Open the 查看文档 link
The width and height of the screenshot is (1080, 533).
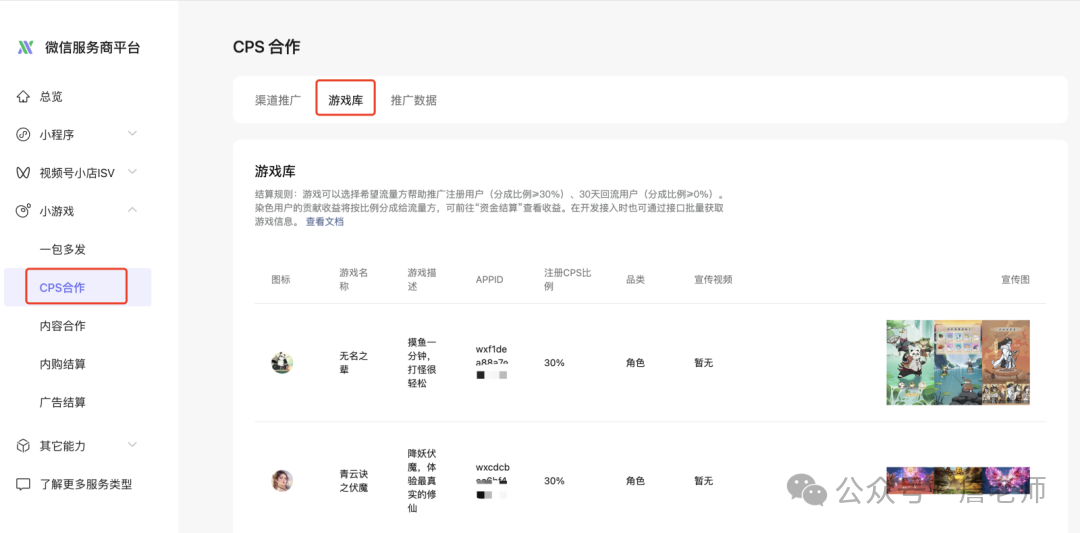324,222
